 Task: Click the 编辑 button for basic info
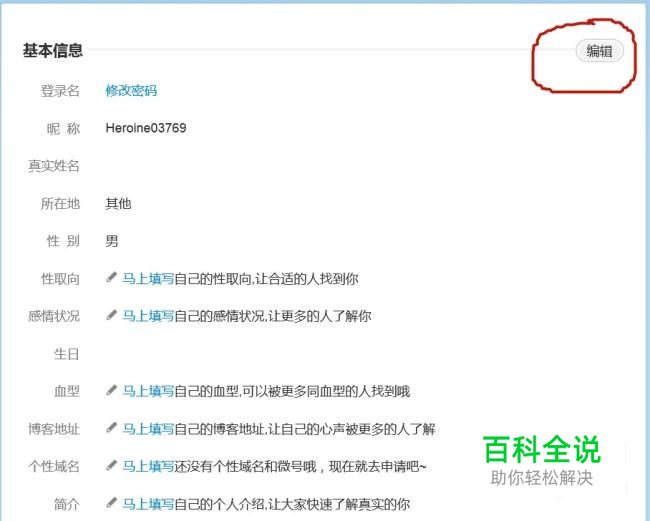599,51
